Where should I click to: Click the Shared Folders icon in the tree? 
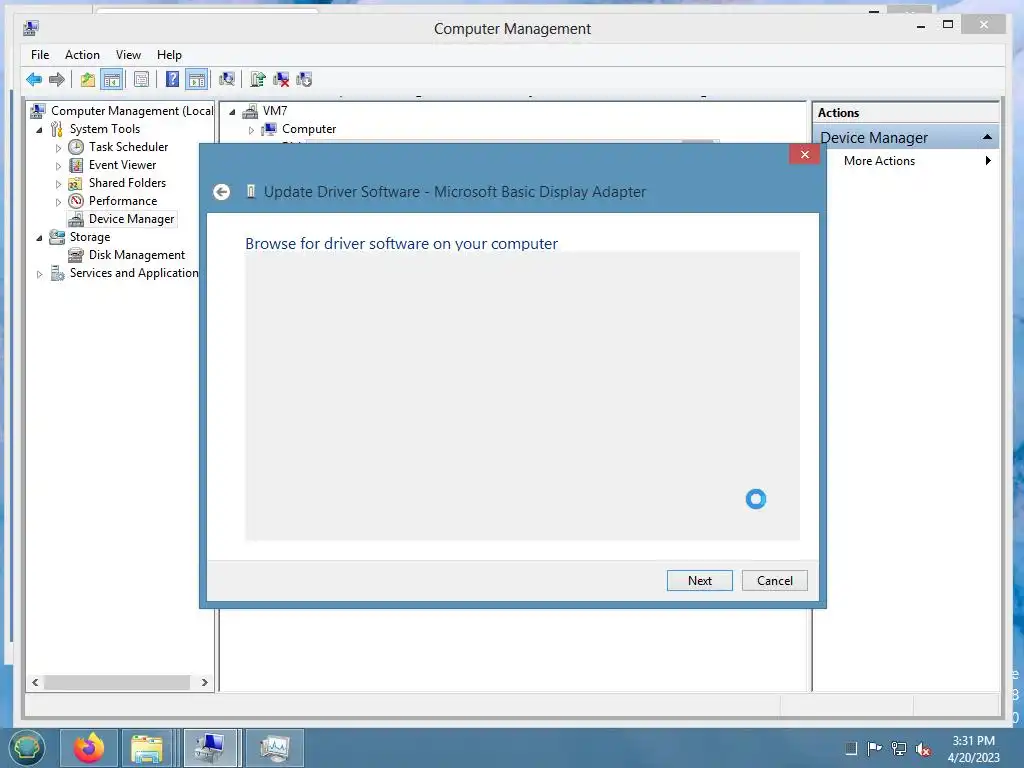(76, 183)
